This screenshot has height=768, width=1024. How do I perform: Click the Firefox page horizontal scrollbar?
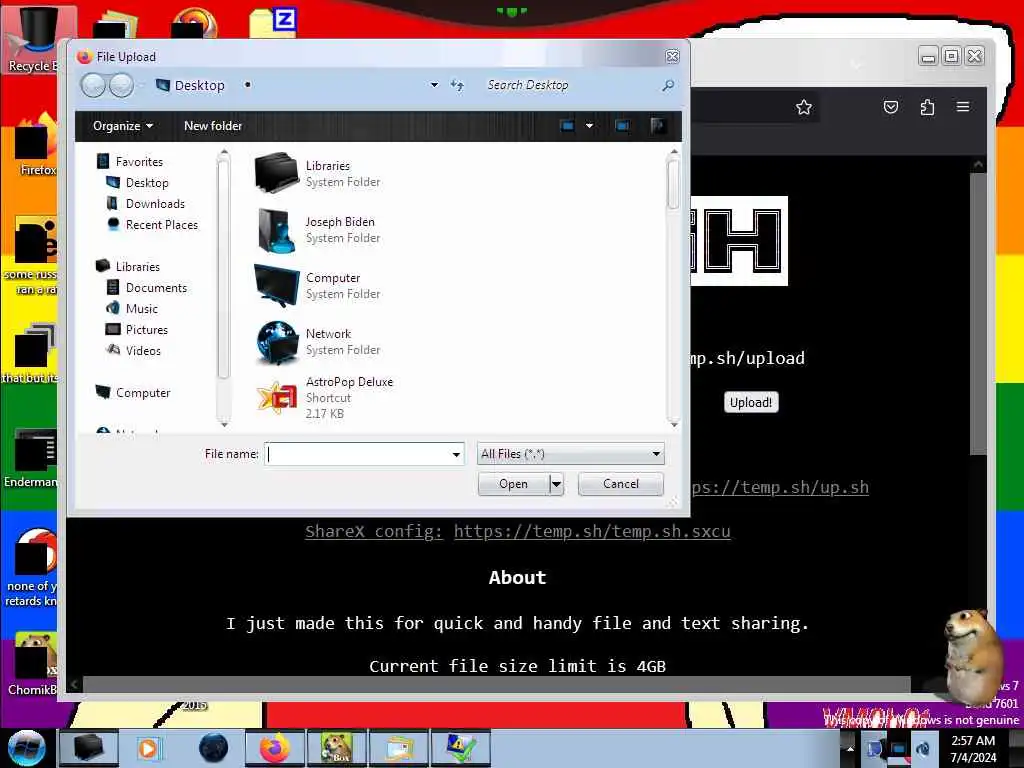tap(496, 684)
